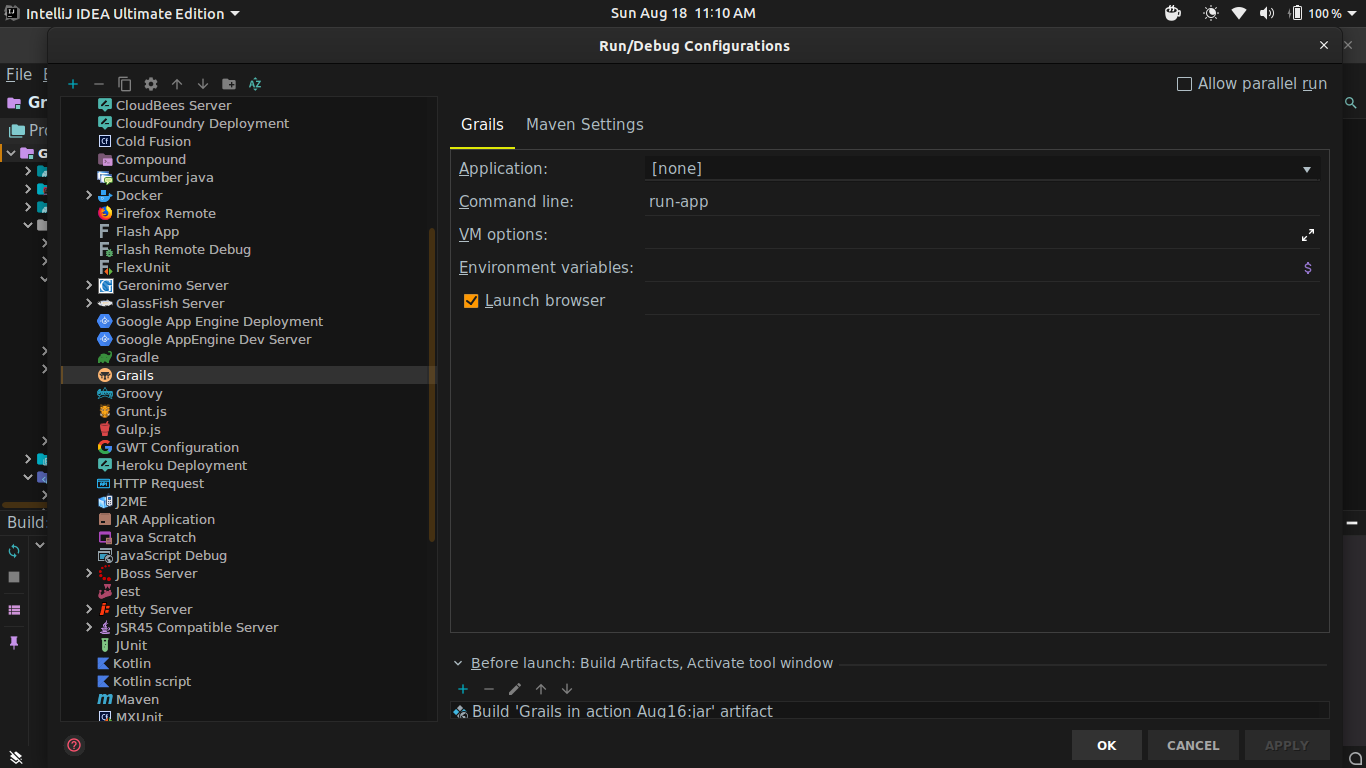The image size is (1366, 768).
Task: Switch to Maven Settings tab
Action: coord(585,125)
